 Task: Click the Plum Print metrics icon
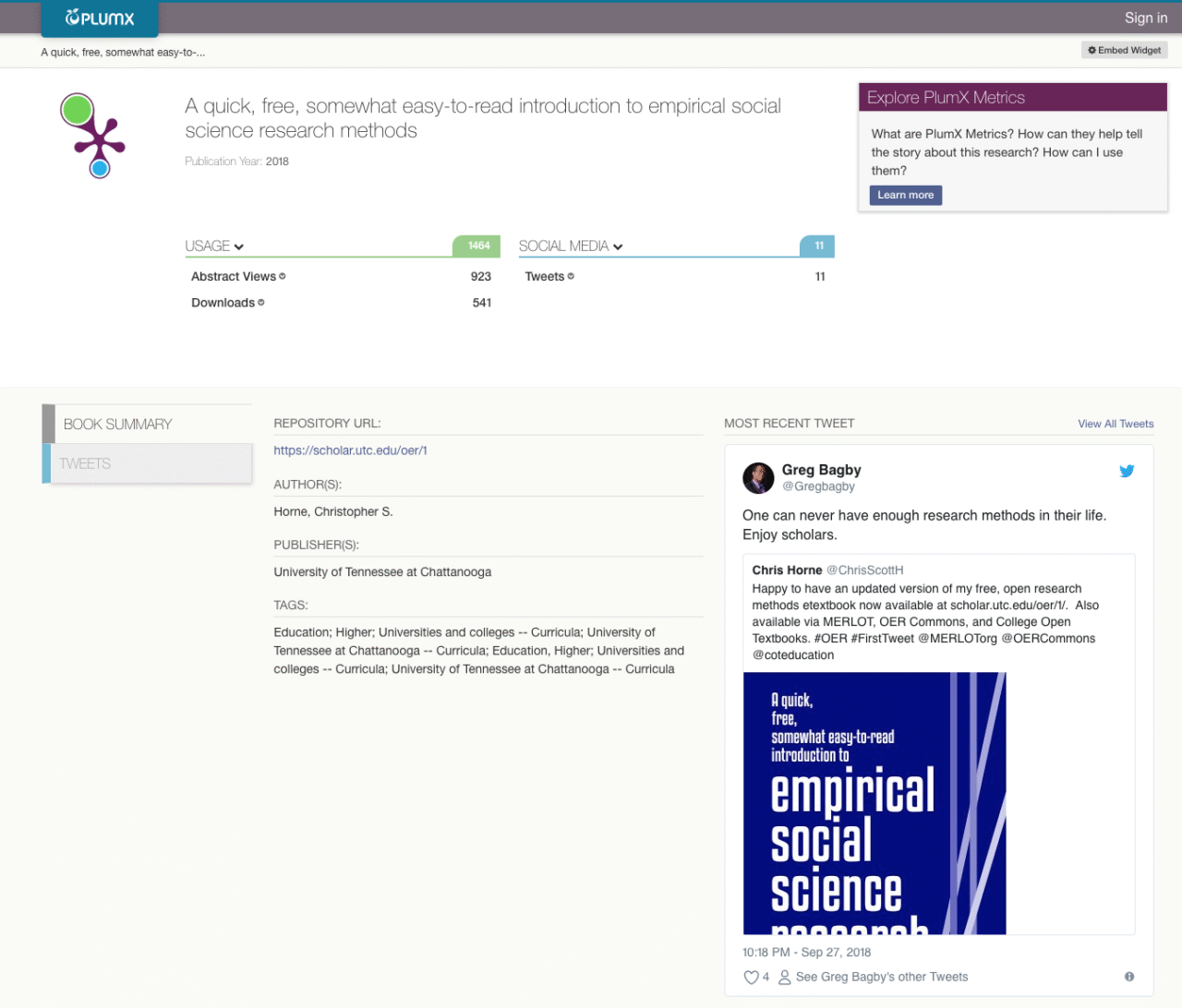pos(92,136)
